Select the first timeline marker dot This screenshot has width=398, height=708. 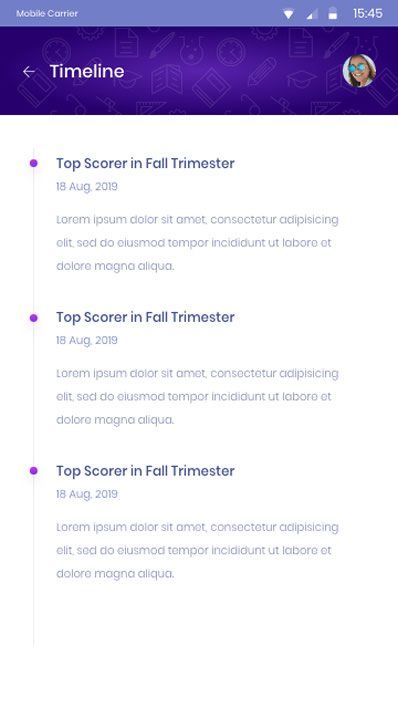pyautogui.click(x=33, y=163)
